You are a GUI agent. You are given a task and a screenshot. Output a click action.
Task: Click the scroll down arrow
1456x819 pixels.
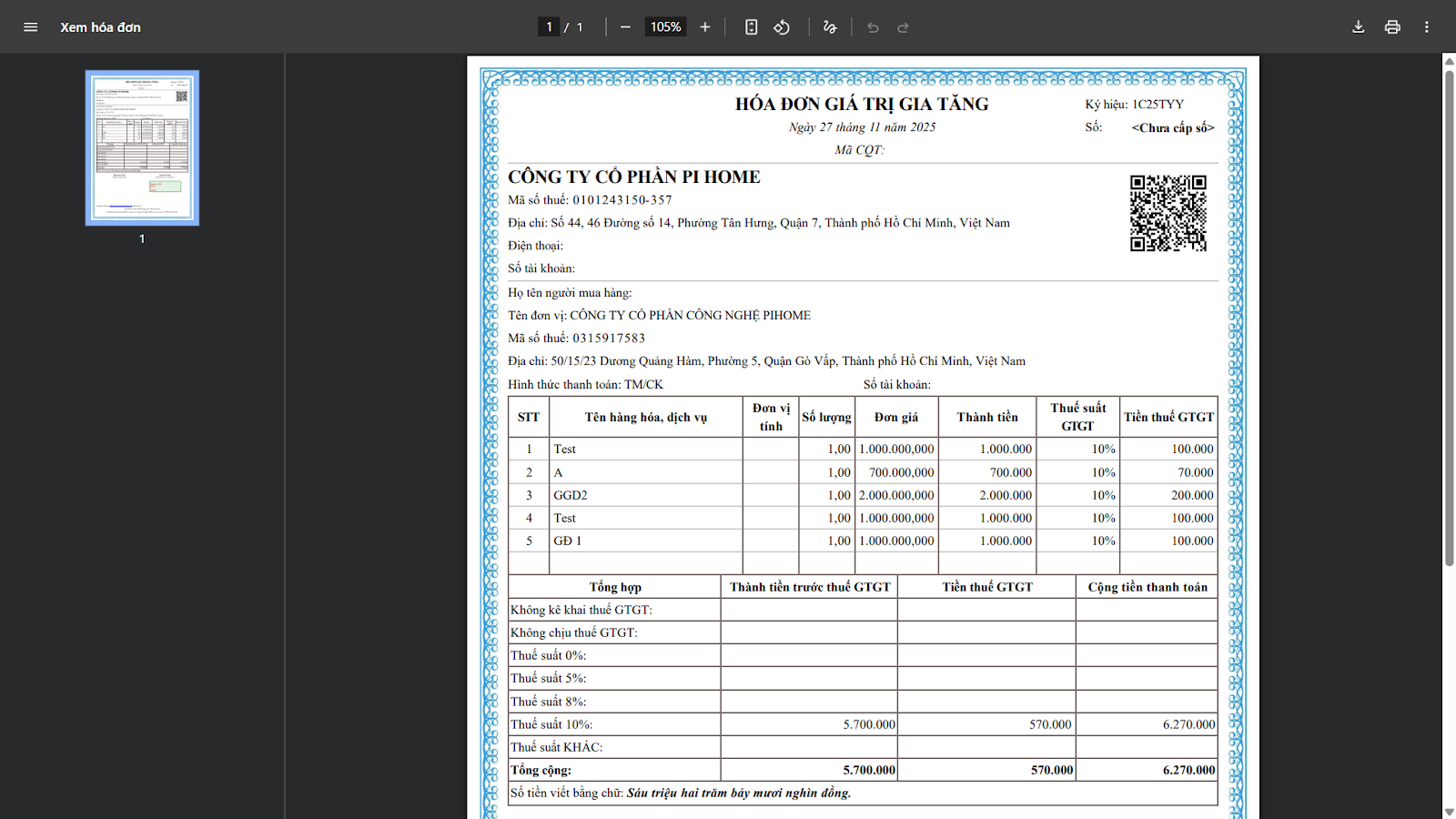coord(1449,812)
